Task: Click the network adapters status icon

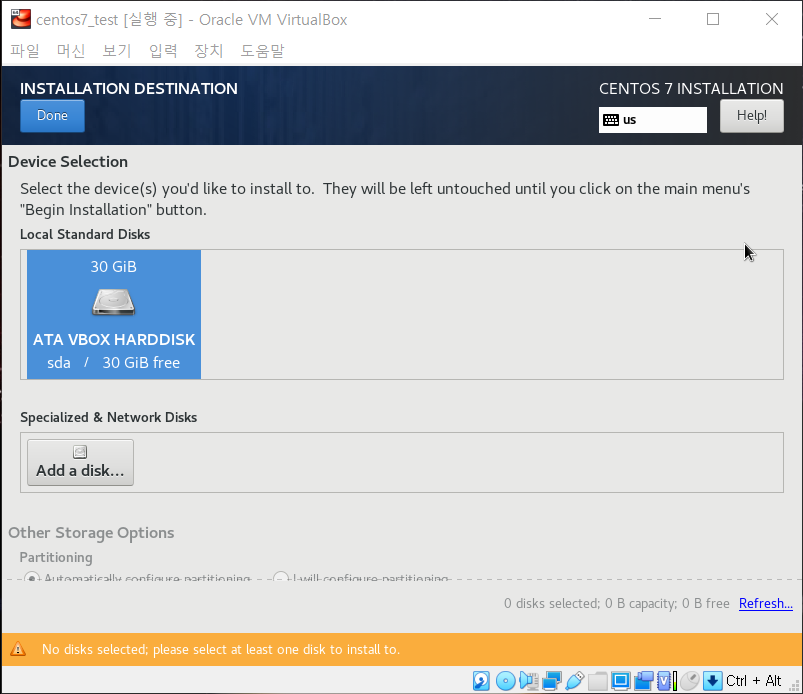Action: click(552, 681)
